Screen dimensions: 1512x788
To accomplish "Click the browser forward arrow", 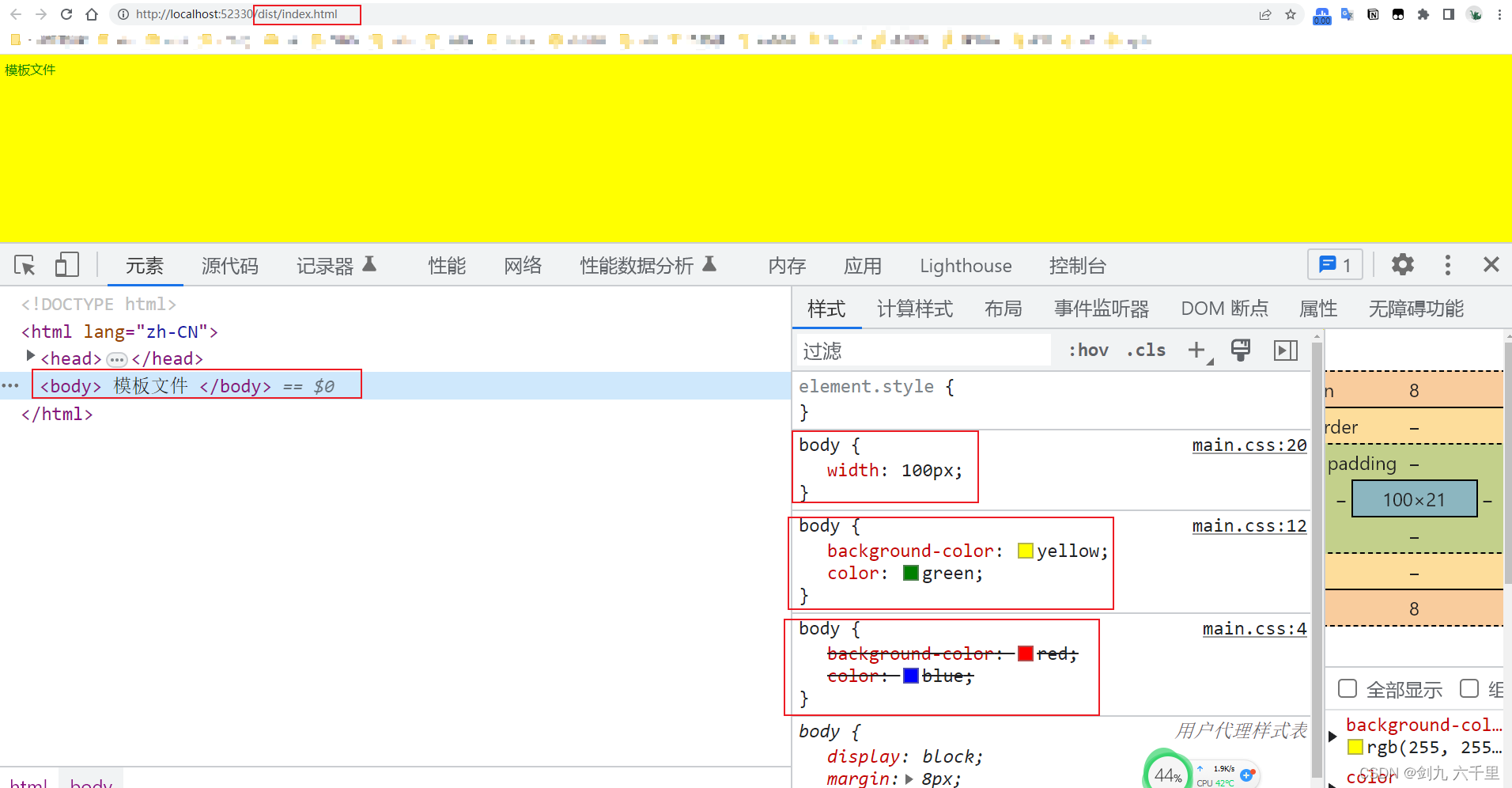I will tap(41, 14).
